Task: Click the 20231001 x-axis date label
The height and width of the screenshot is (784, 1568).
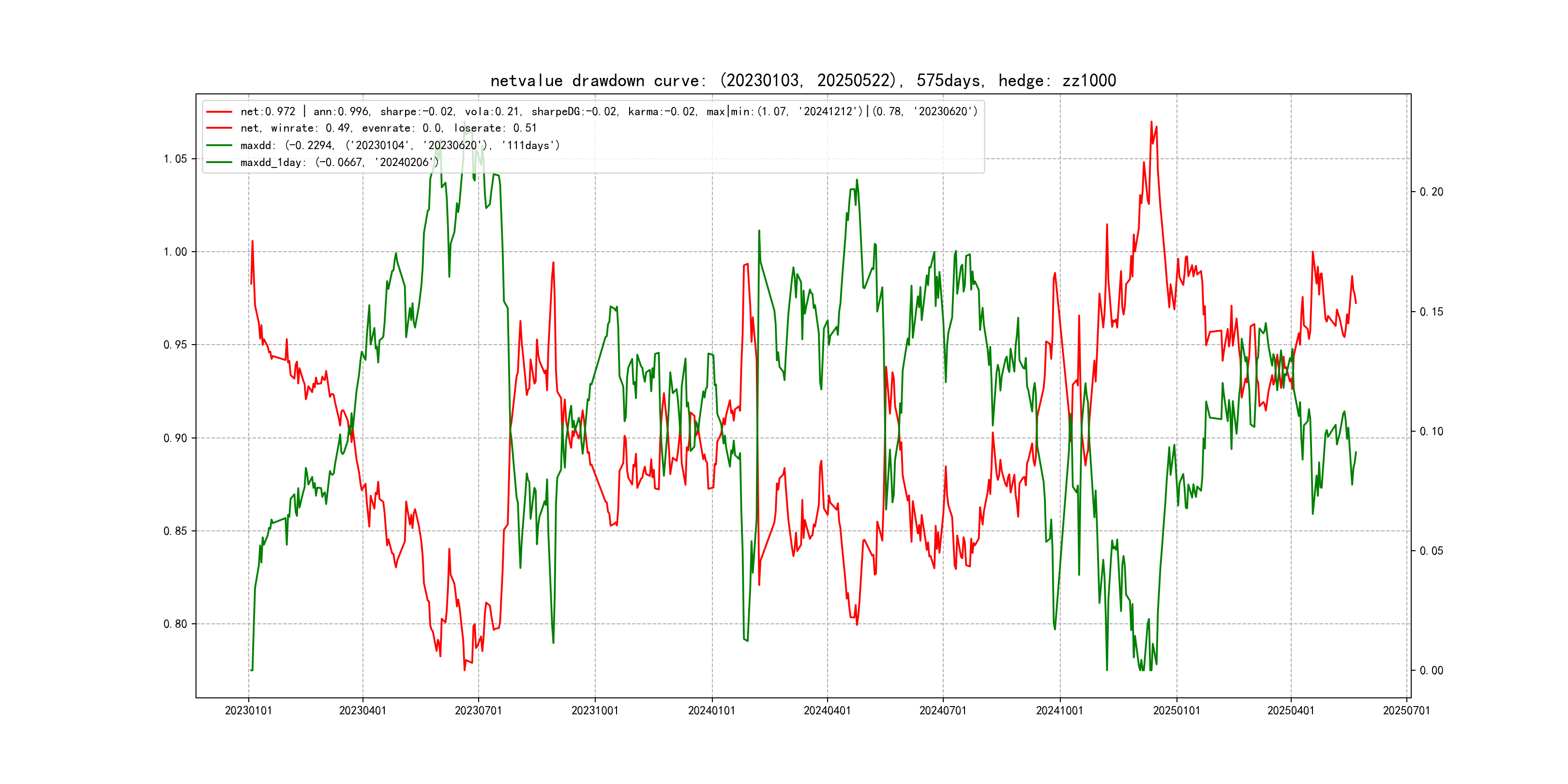Action: tap(595, 710)
